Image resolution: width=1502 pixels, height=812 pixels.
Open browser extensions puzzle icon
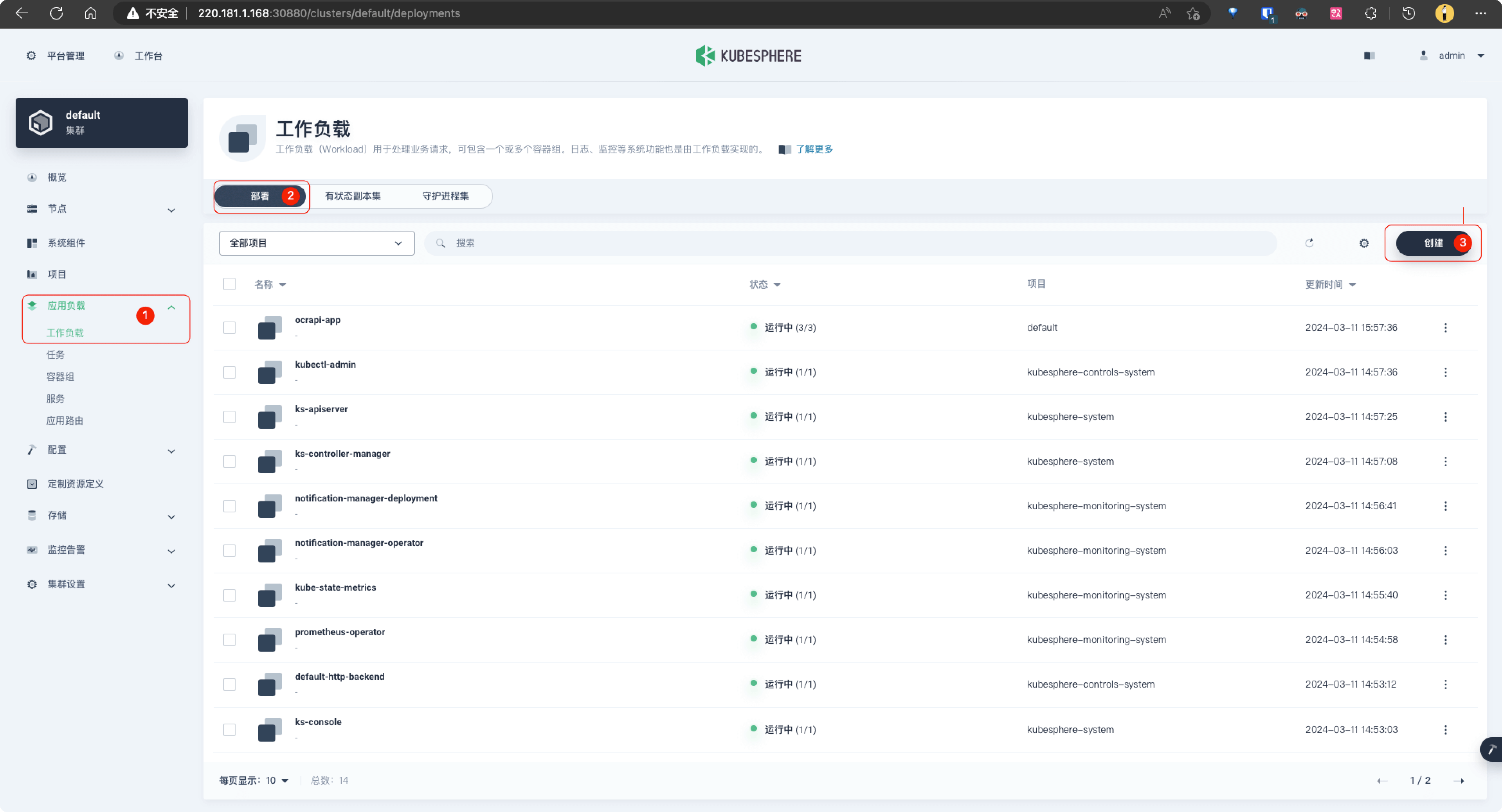(x=1371, y=13)
